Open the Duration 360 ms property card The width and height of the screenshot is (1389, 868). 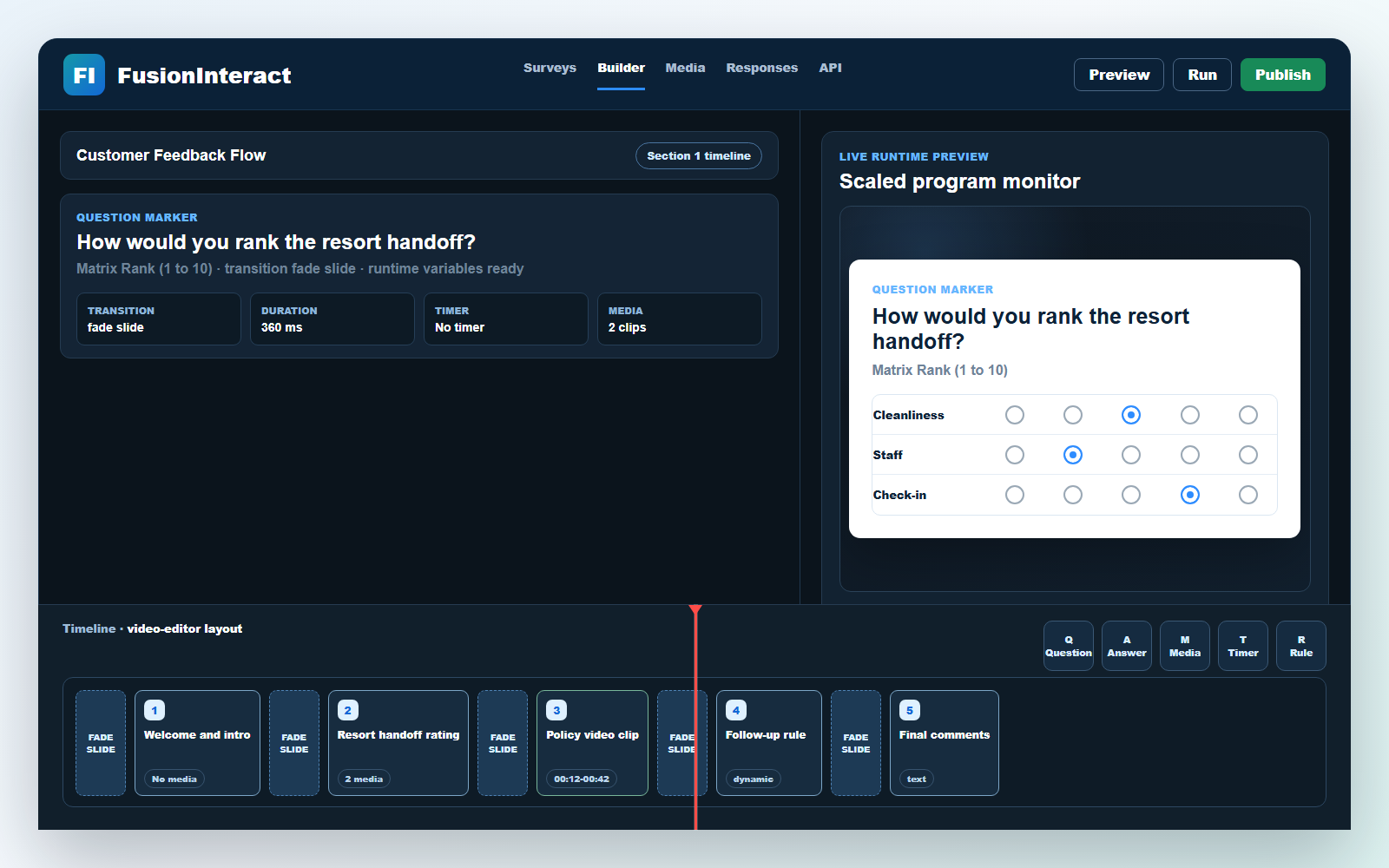[332, 319]
